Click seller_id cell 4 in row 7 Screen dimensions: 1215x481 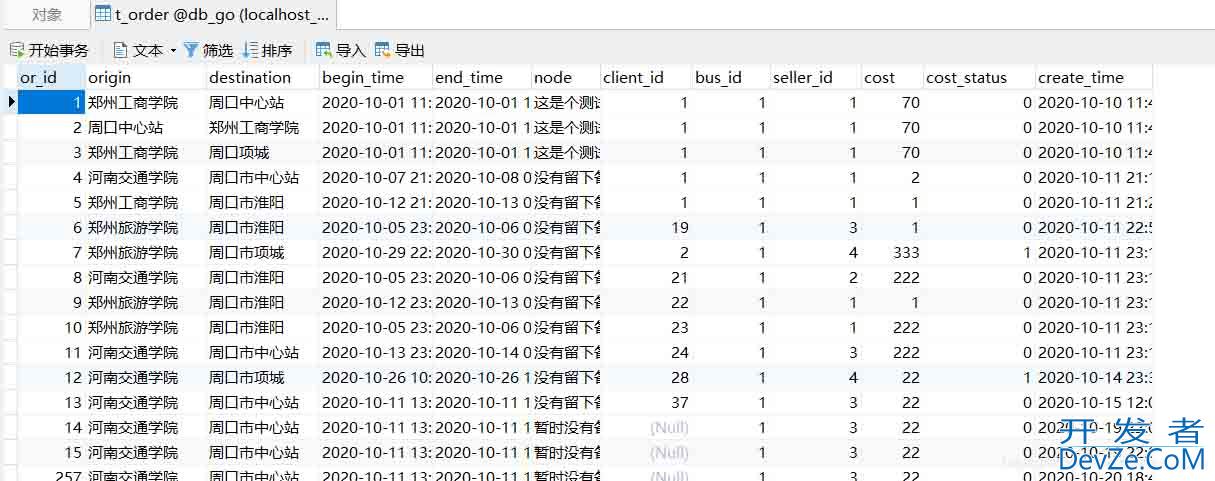pyautogui.click(x=816, y=252)
